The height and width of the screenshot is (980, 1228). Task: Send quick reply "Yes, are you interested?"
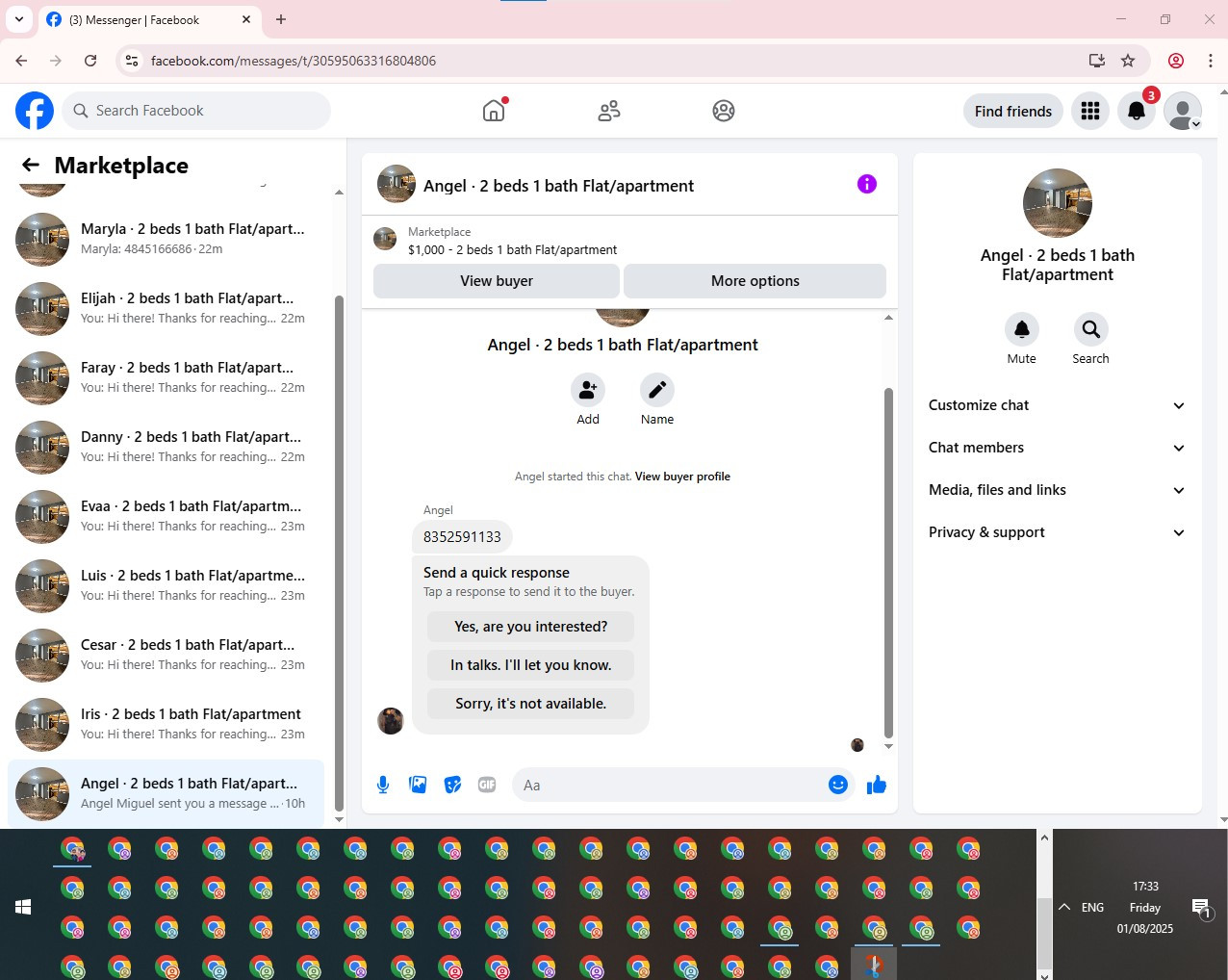tap(531, 627)
